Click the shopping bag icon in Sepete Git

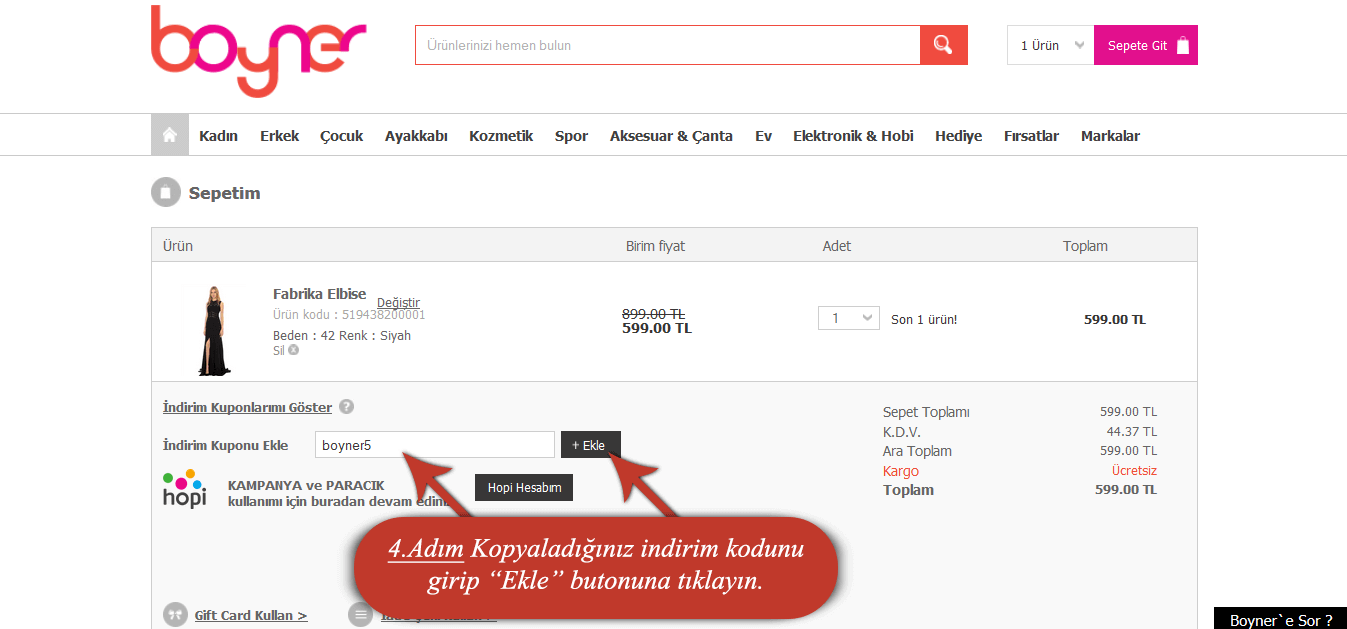tap(1183, 45)
